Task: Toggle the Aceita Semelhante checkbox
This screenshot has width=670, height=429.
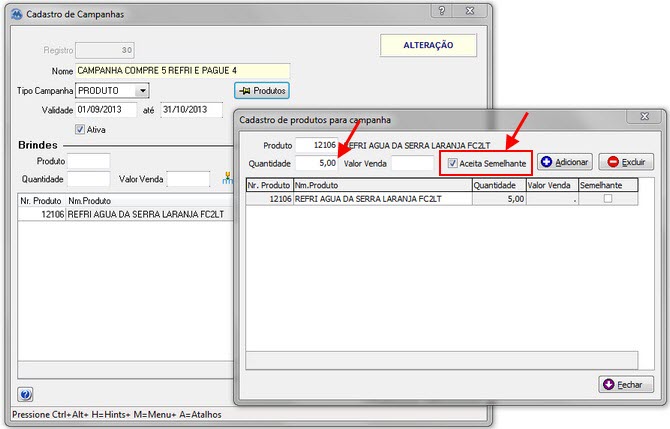Action: [453, 163]
